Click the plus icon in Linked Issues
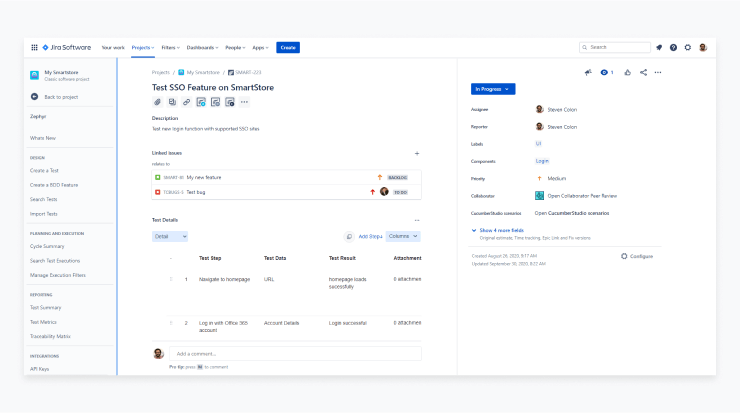 point(417,153)
